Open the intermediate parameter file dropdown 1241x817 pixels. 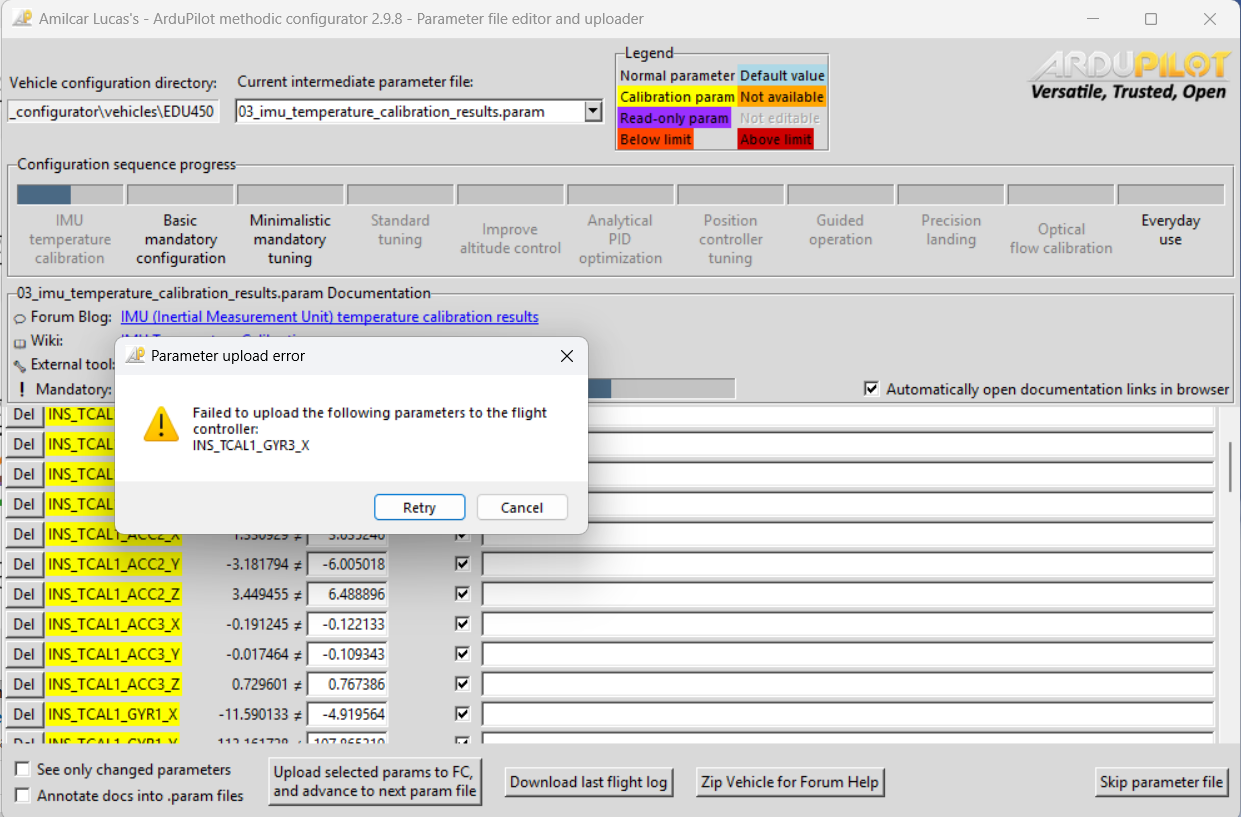click(593, 112)
